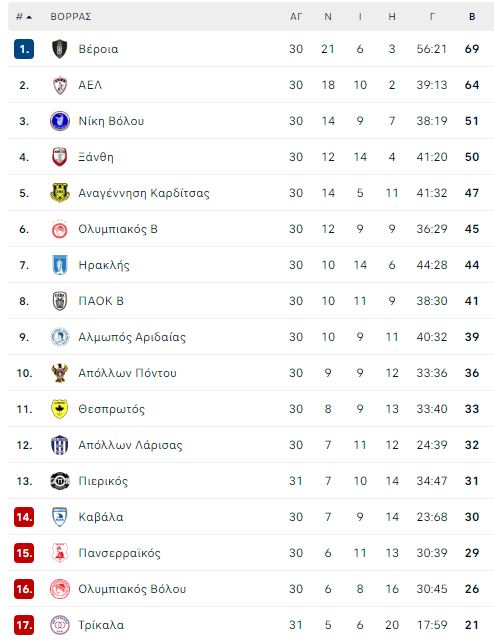494x642 pixels.
Task: Select the Πανσερραϊκός table row name
Action: [120, 553]
